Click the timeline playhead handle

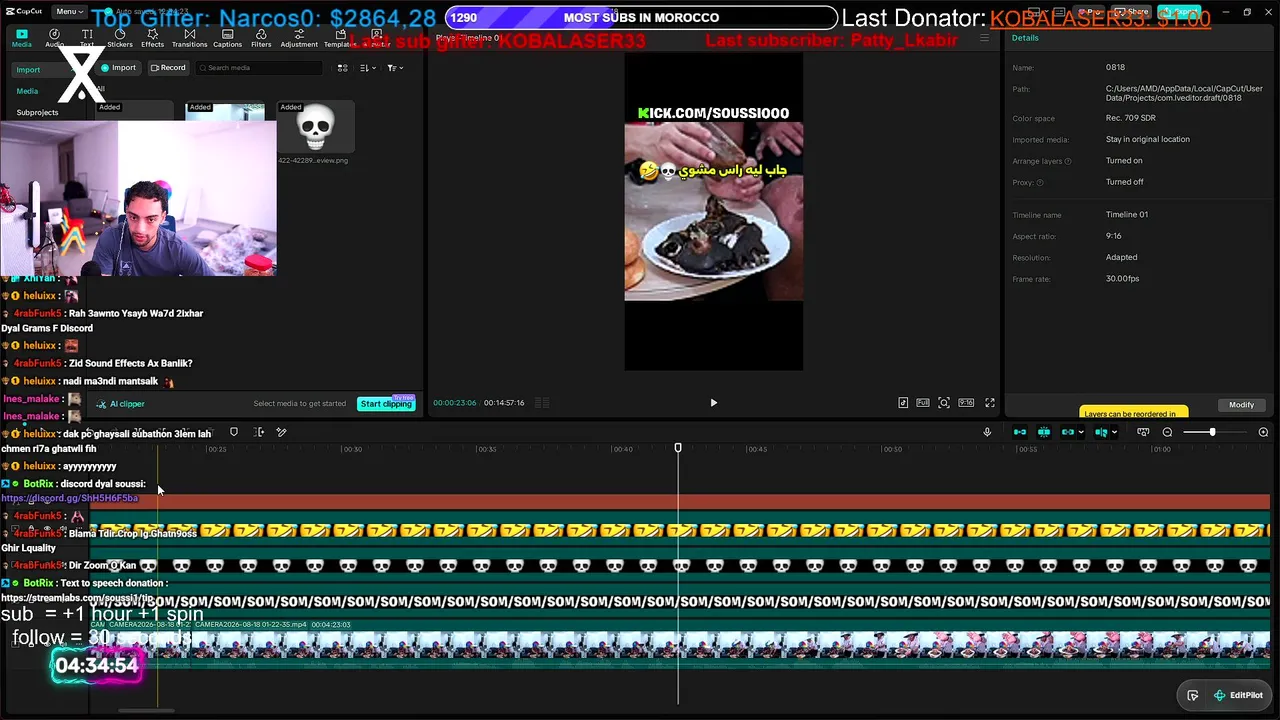678,448
